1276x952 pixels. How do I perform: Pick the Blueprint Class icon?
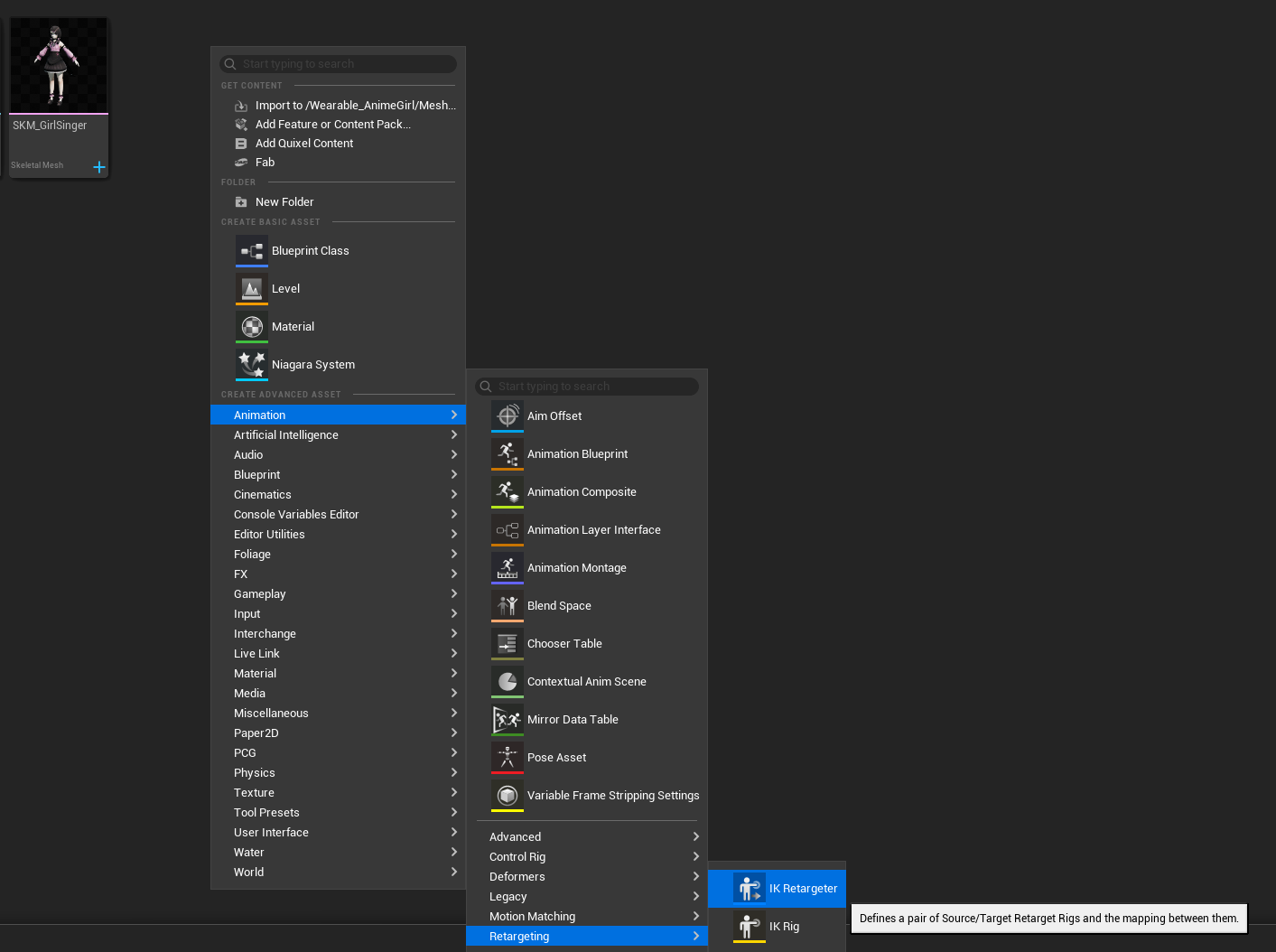(251, 250)
